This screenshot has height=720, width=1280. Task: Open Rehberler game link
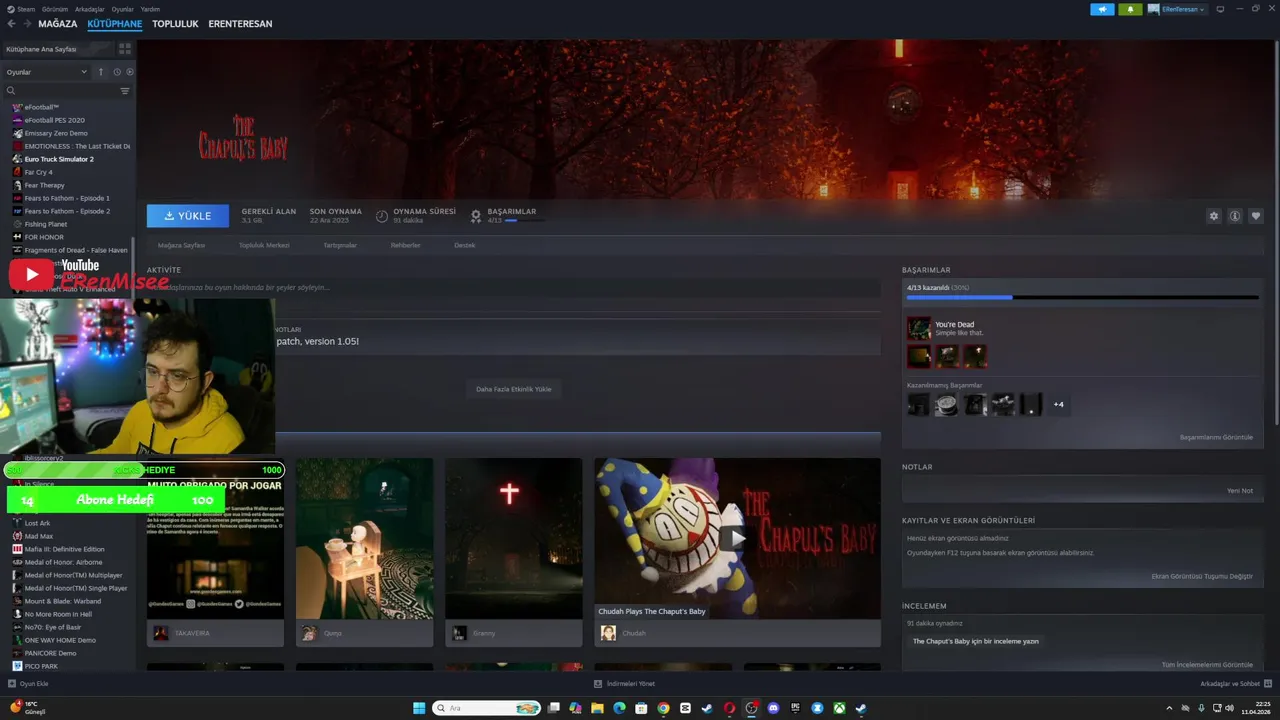(405, 245)
